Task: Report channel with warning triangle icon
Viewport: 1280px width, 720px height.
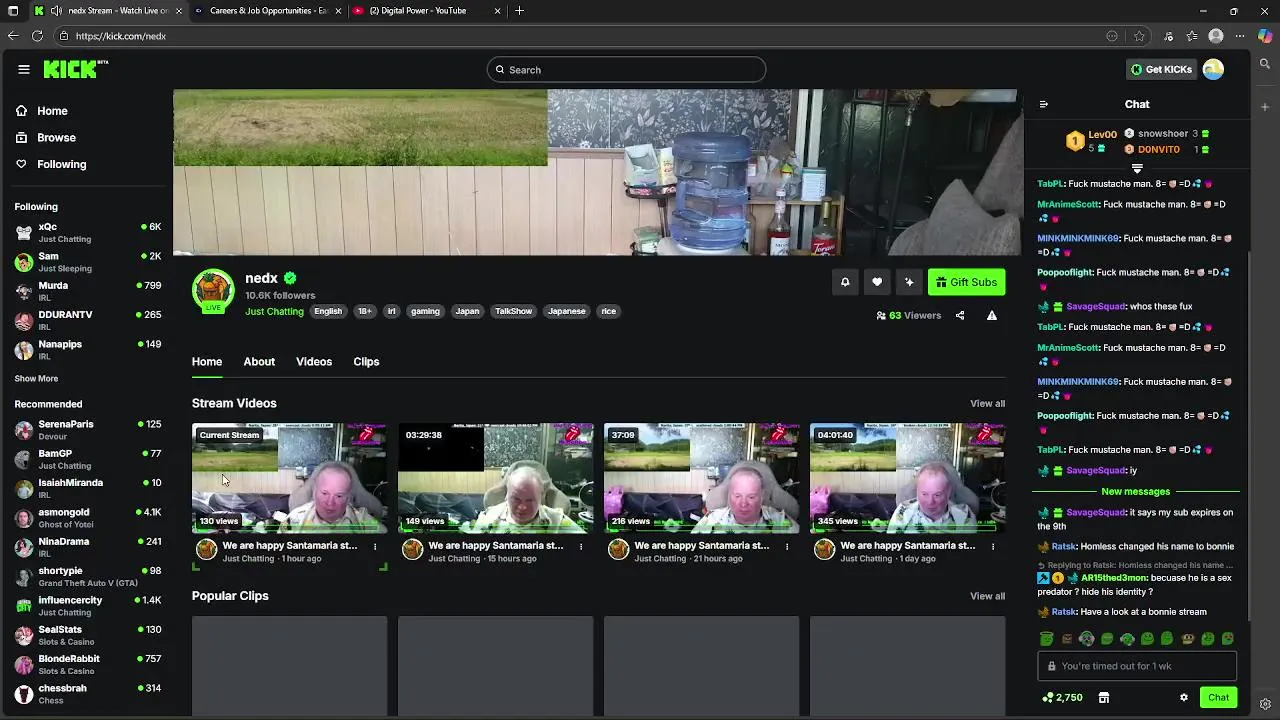Action: (992, 316)
